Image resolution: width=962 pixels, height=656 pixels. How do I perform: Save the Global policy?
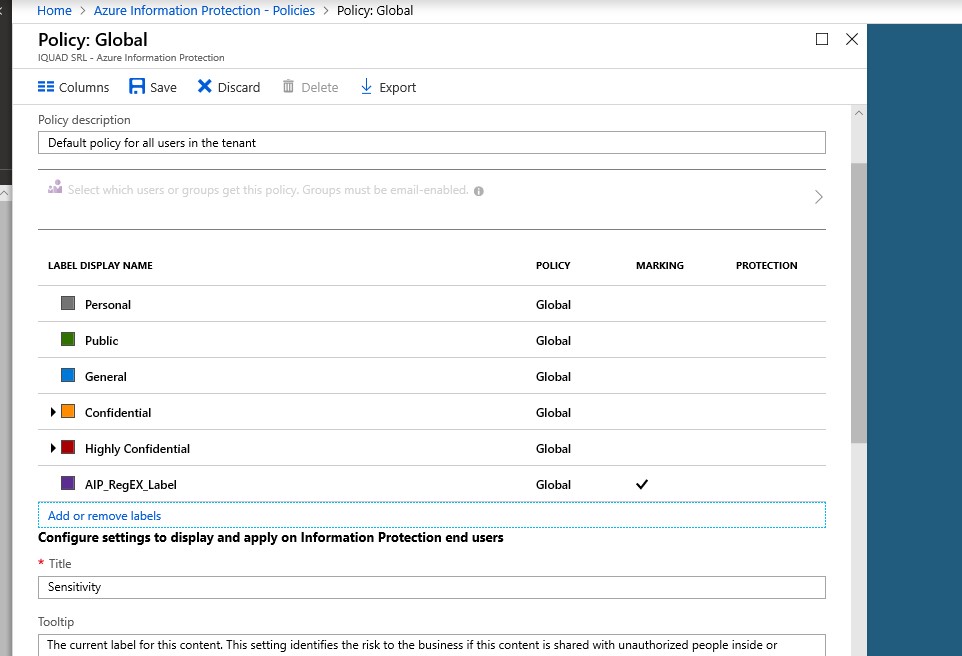(153, 87)
